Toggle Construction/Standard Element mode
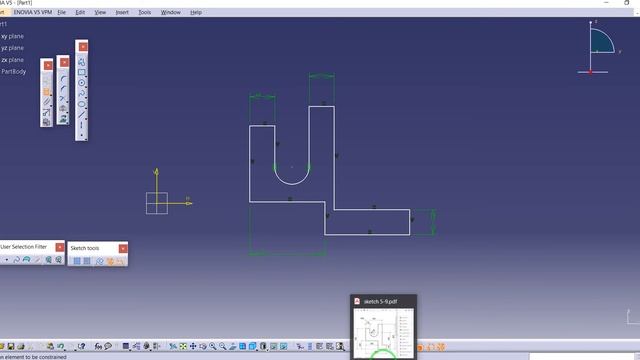 [100, 261]
